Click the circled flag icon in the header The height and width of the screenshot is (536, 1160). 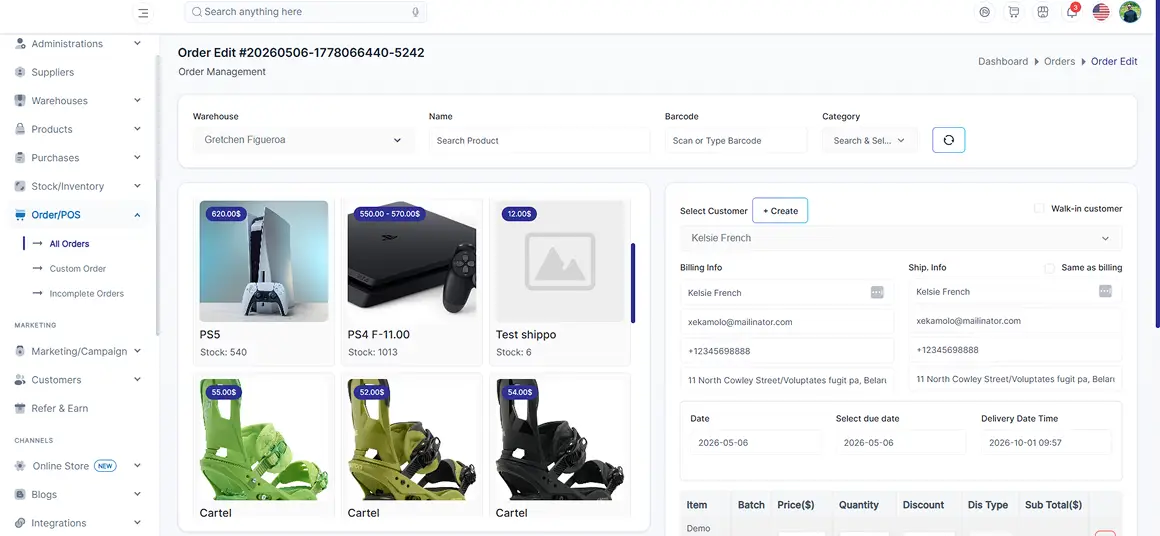click(984, 12)
